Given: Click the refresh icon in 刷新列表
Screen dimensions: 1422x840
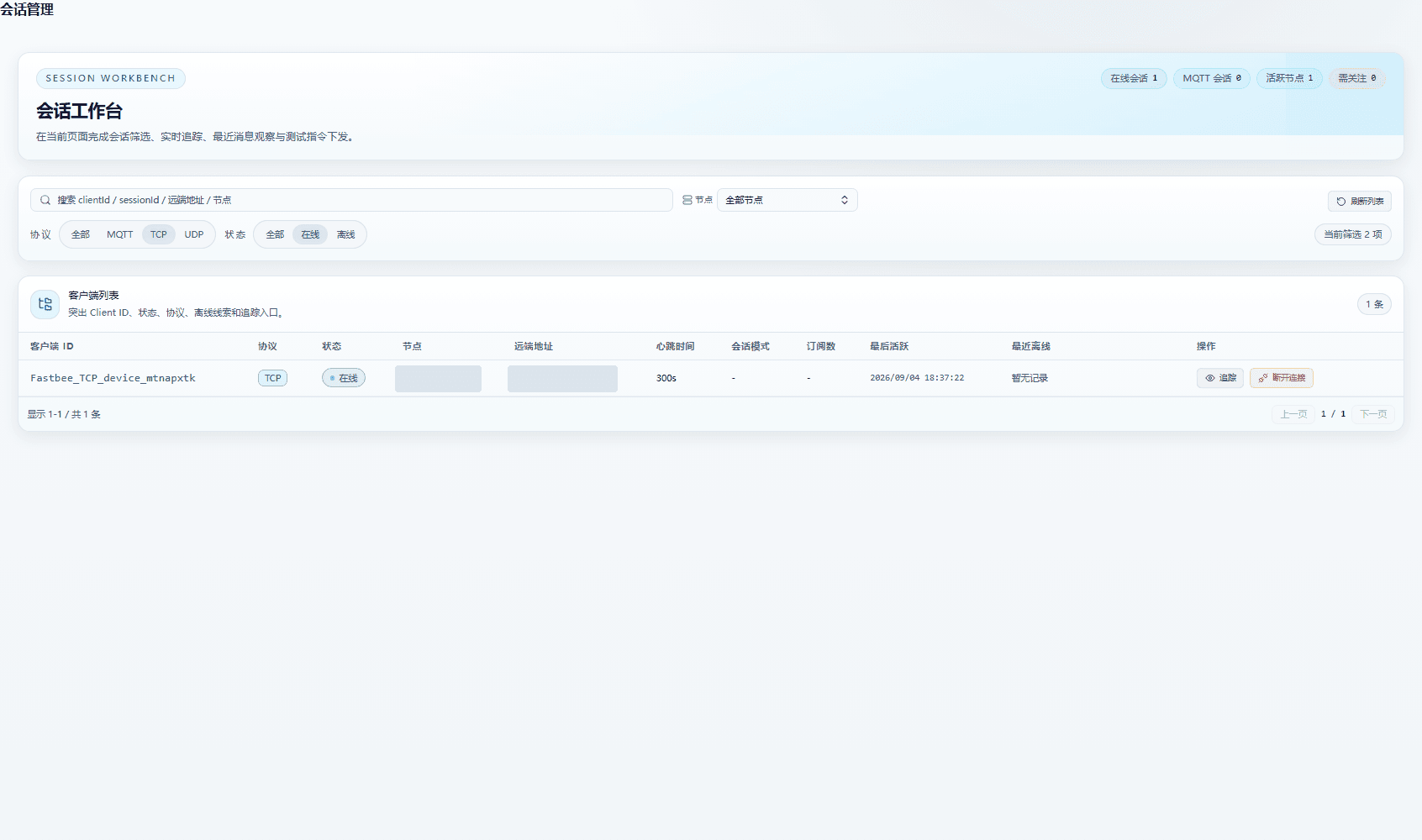Looking at the screenshot, I should [x=1341, y=202].
